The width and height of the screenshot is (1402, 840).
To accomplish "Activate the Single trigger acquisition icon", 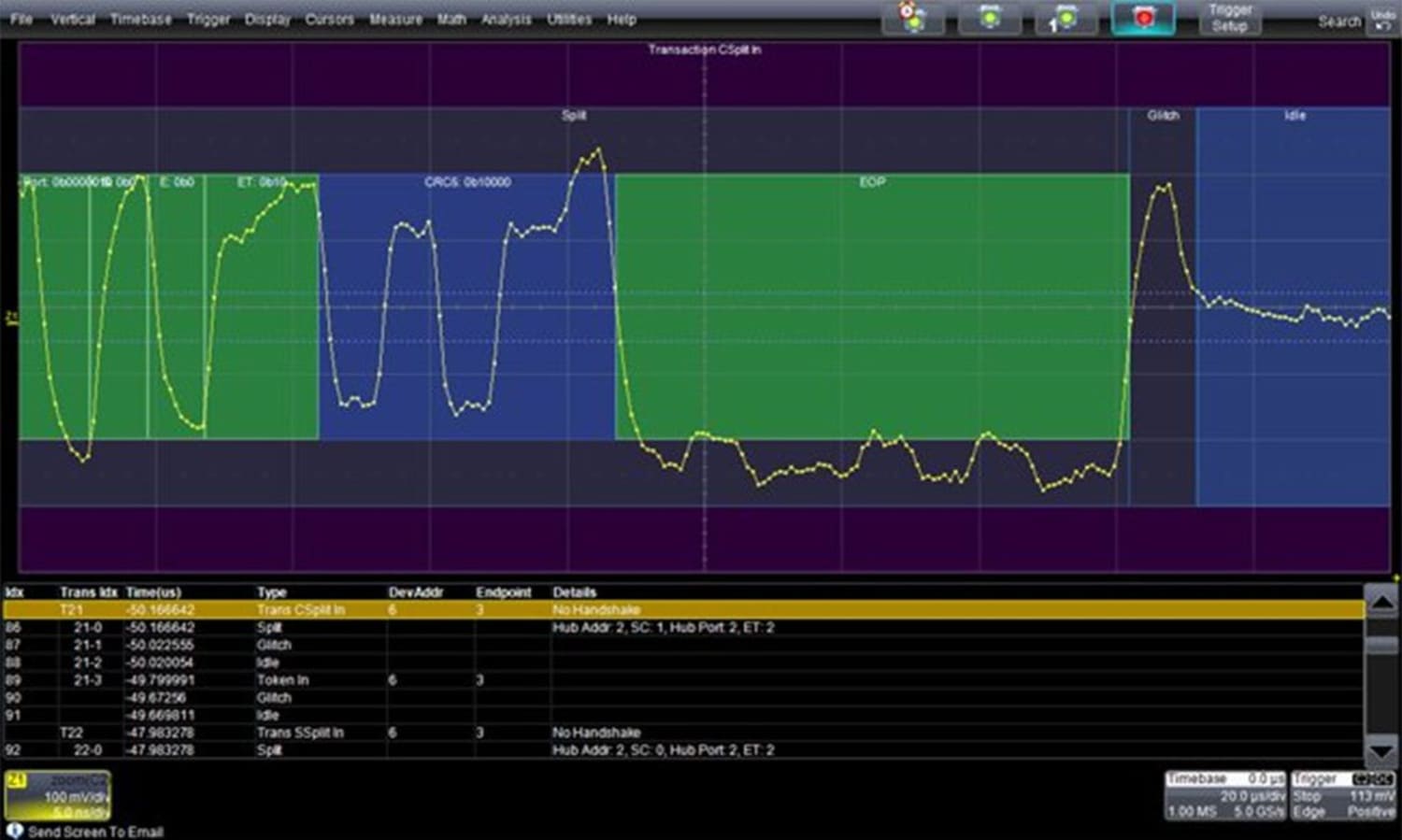I will pyautogui.click(x=1066, y=17).
